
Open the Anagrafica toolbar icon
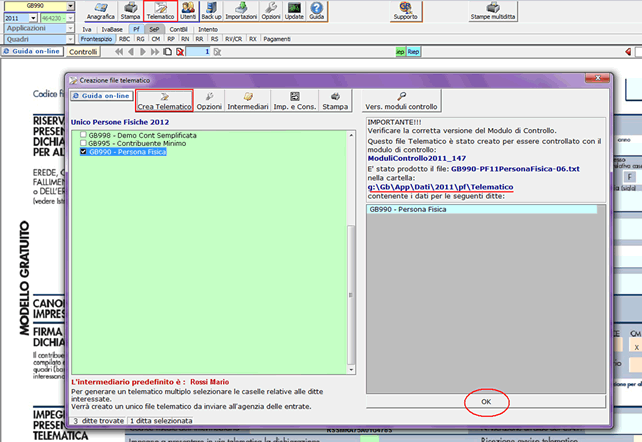click(101, 11)
